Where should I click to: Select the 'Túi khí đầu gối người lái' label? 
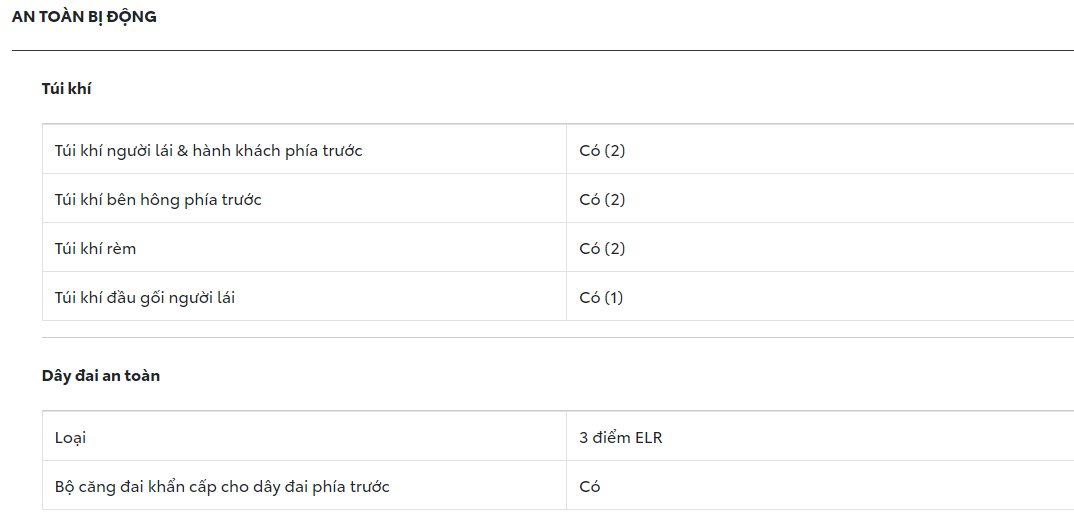145,298
